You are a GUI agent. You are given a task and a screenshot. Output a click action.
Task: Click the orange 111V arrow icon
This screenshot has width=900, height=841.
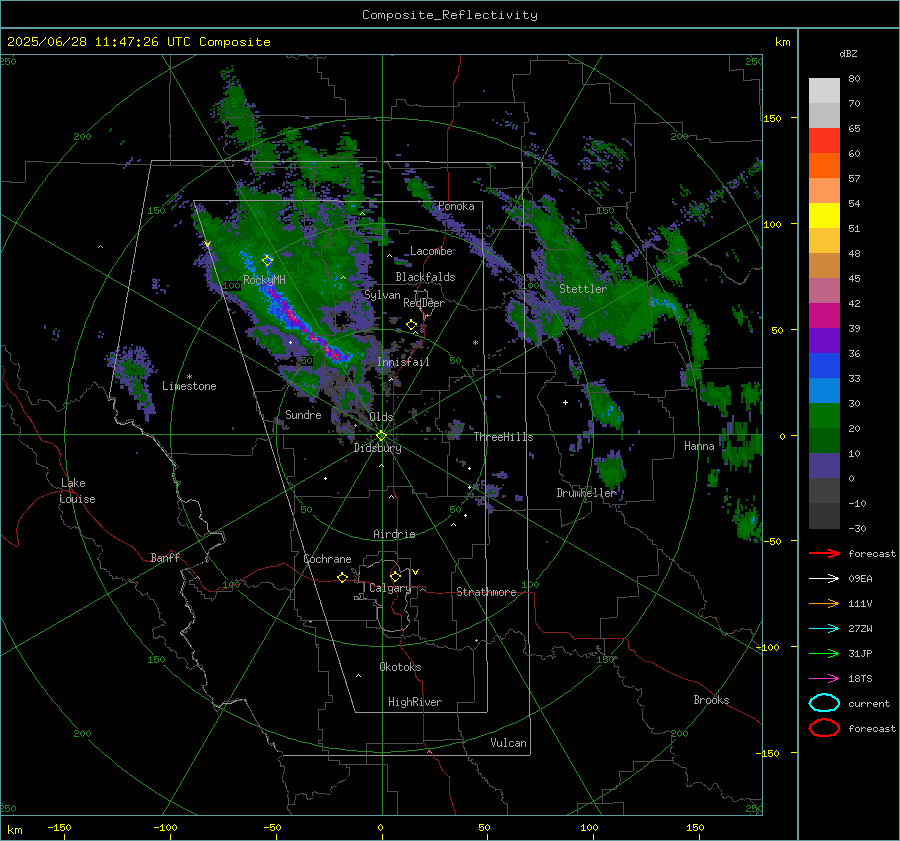[x=824, y=603]
